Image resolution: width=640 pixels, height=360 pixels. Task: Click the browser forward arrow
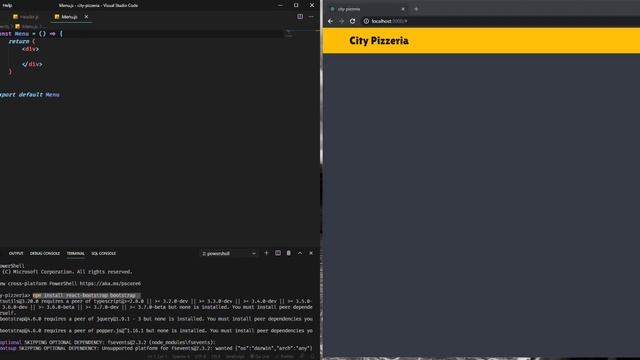341,21
